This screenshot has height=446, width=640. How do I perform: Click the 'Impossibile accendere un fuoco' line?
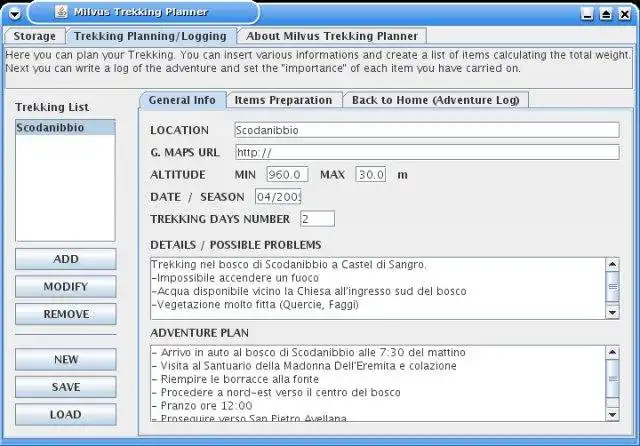(235, 278)
